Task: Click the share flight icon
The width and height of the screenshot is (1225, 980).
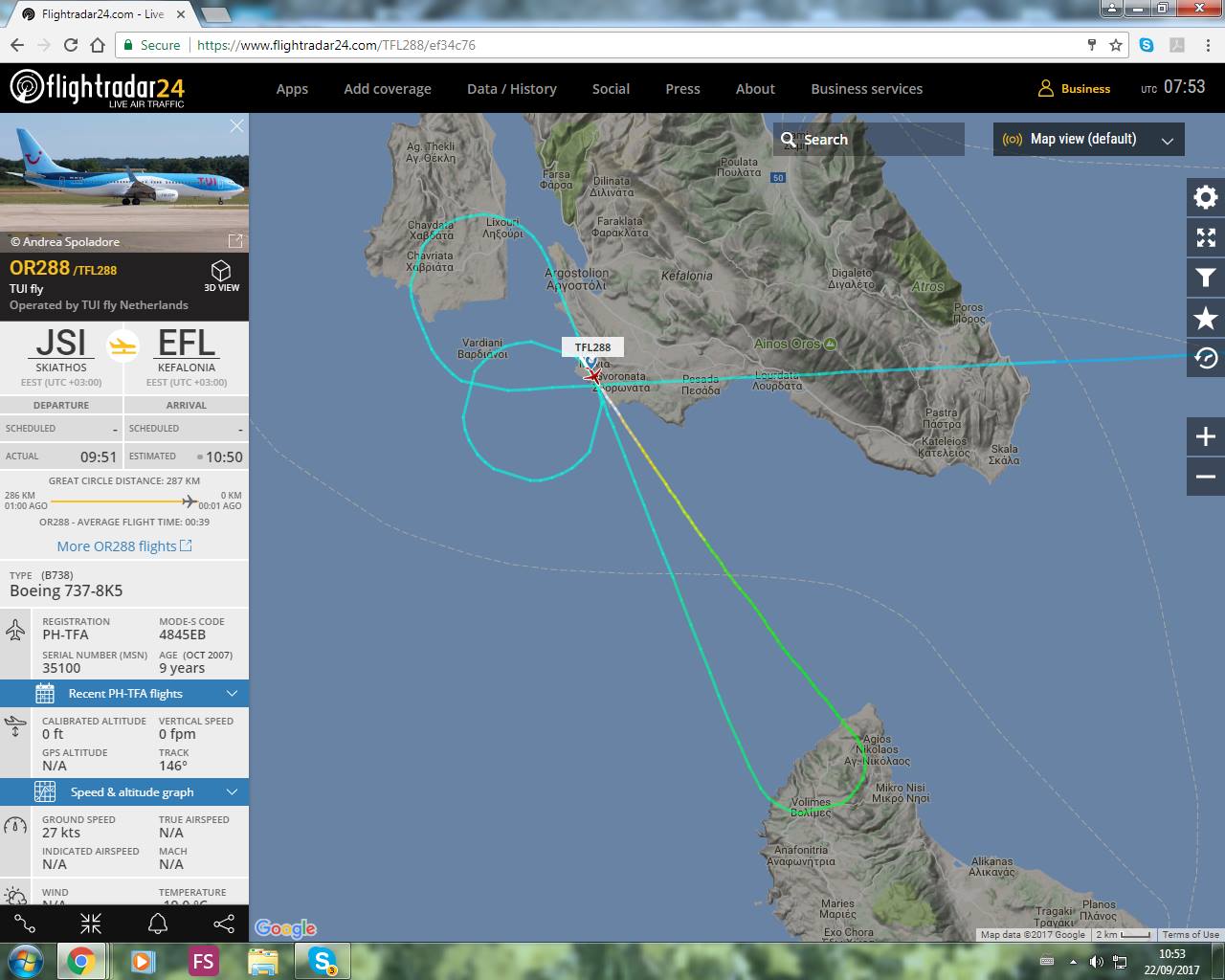Action: coord(224,924)
